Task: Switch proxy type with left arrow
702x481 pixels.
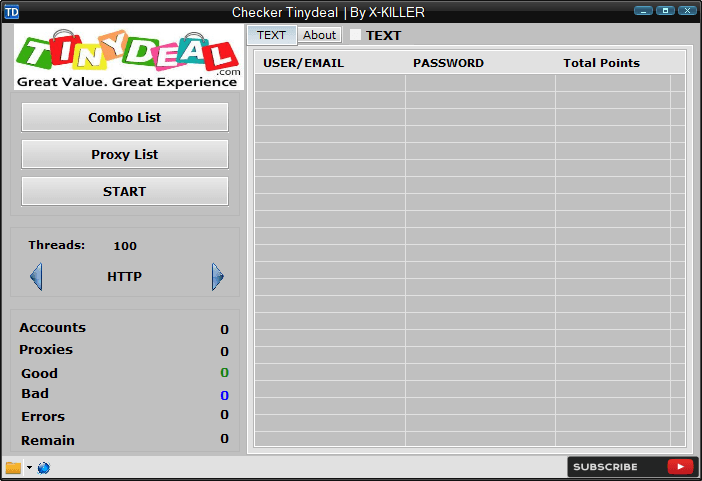Action: pyautogui.click(x=36, y=276)
